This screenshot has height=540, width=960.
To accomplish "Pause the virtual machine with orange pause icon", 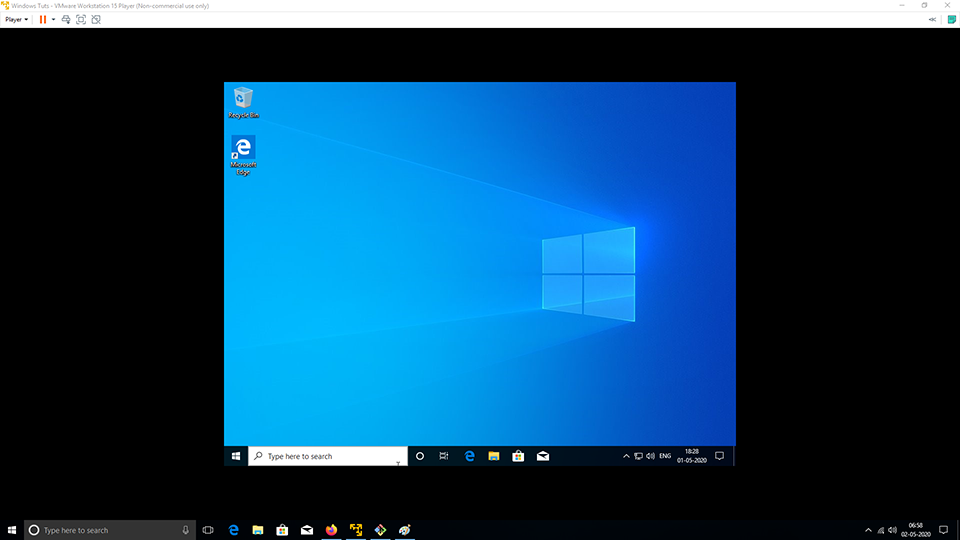I will 42,20.
